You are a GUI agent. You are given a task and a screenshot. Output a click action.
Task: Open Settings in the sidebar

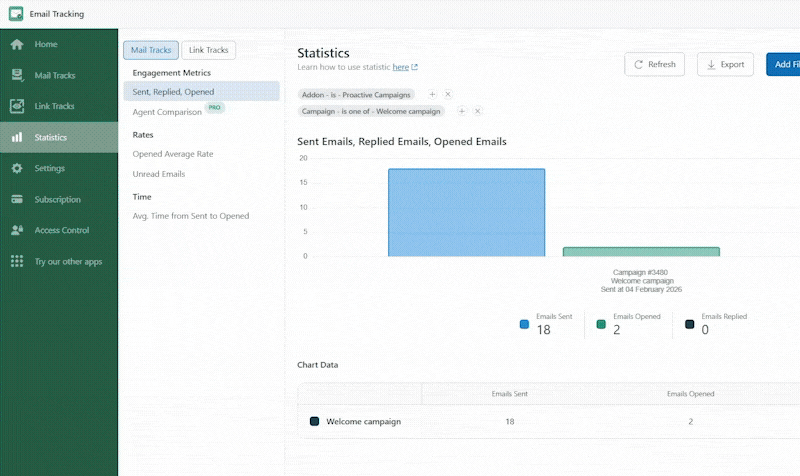tap(59, 168)
